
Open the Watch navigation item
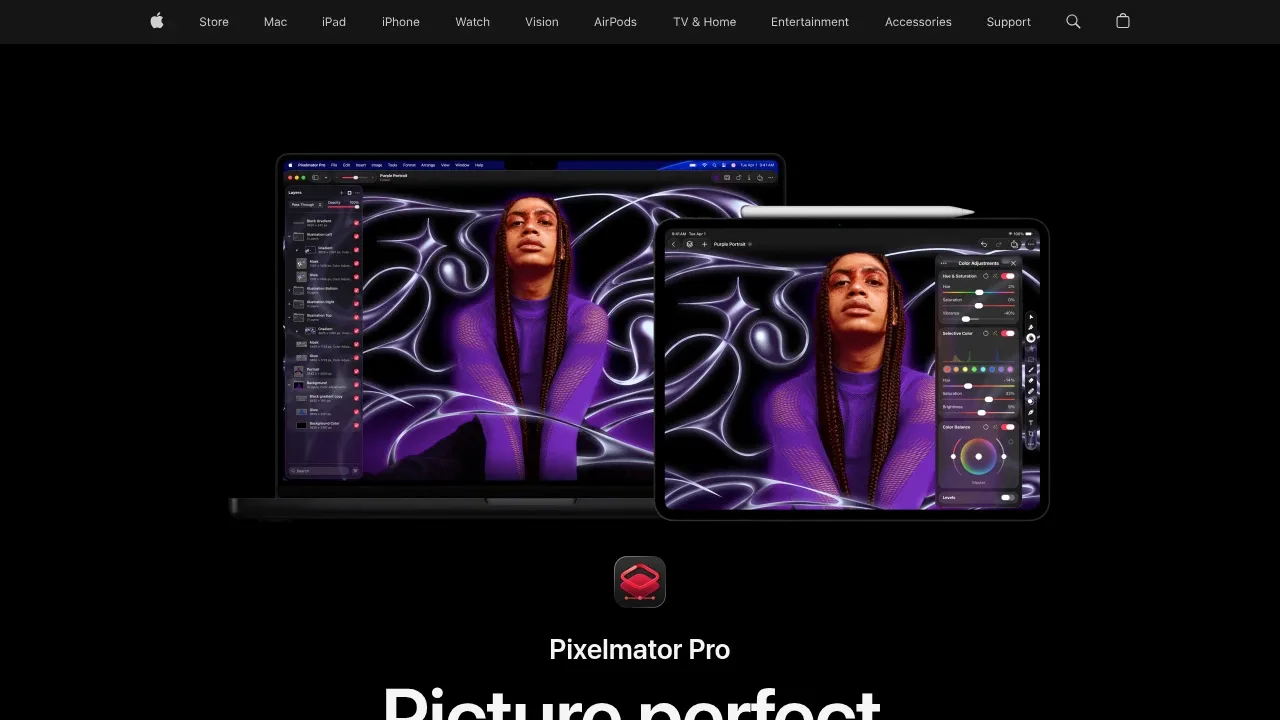473,22
